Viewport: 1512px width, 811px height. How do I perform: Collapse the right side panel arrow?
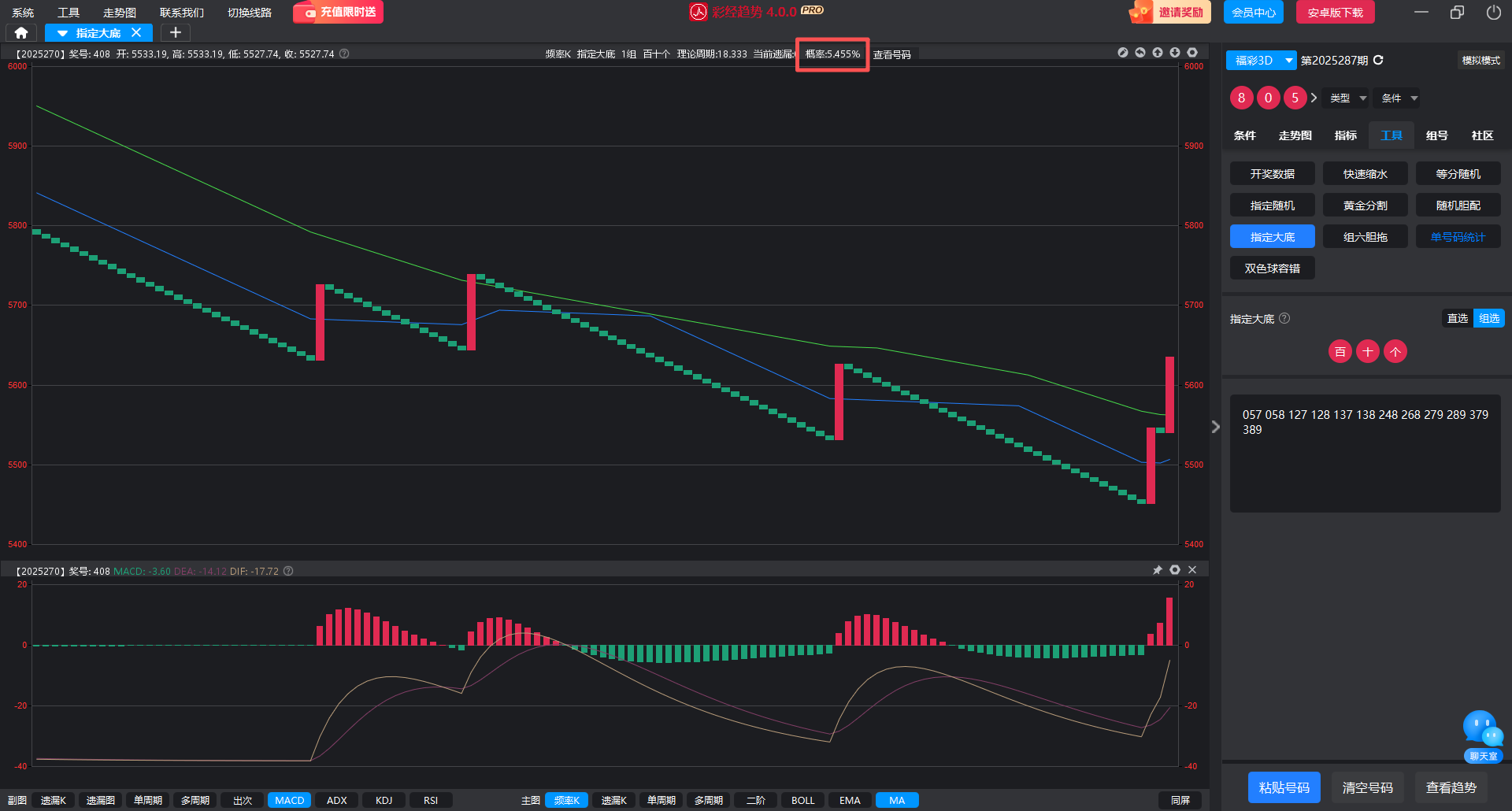1215,427
